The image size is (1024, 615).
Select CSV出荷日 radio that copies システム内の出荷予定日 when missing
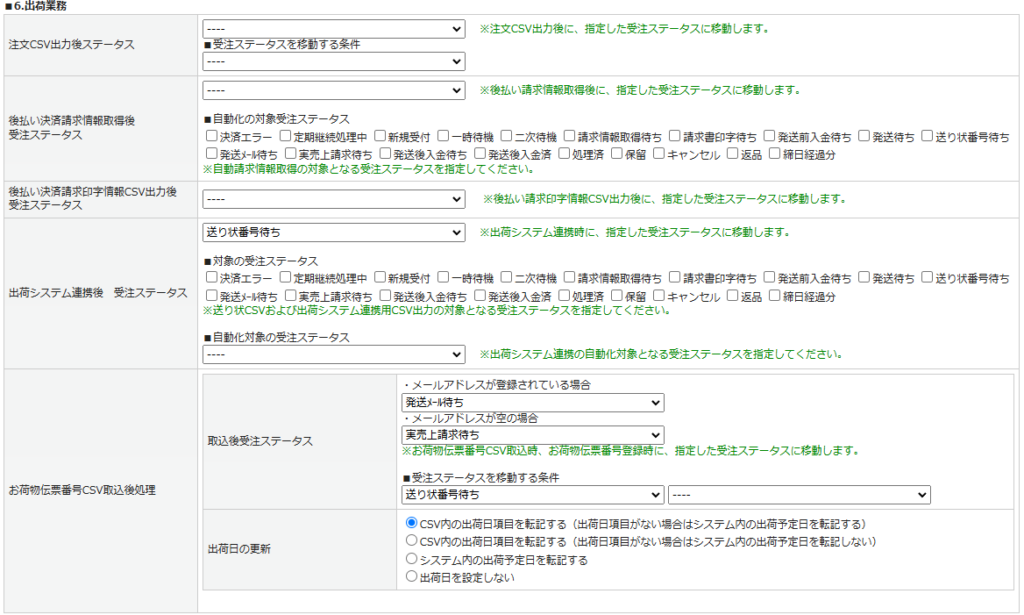pyautogui.click(x=411, y=523)
